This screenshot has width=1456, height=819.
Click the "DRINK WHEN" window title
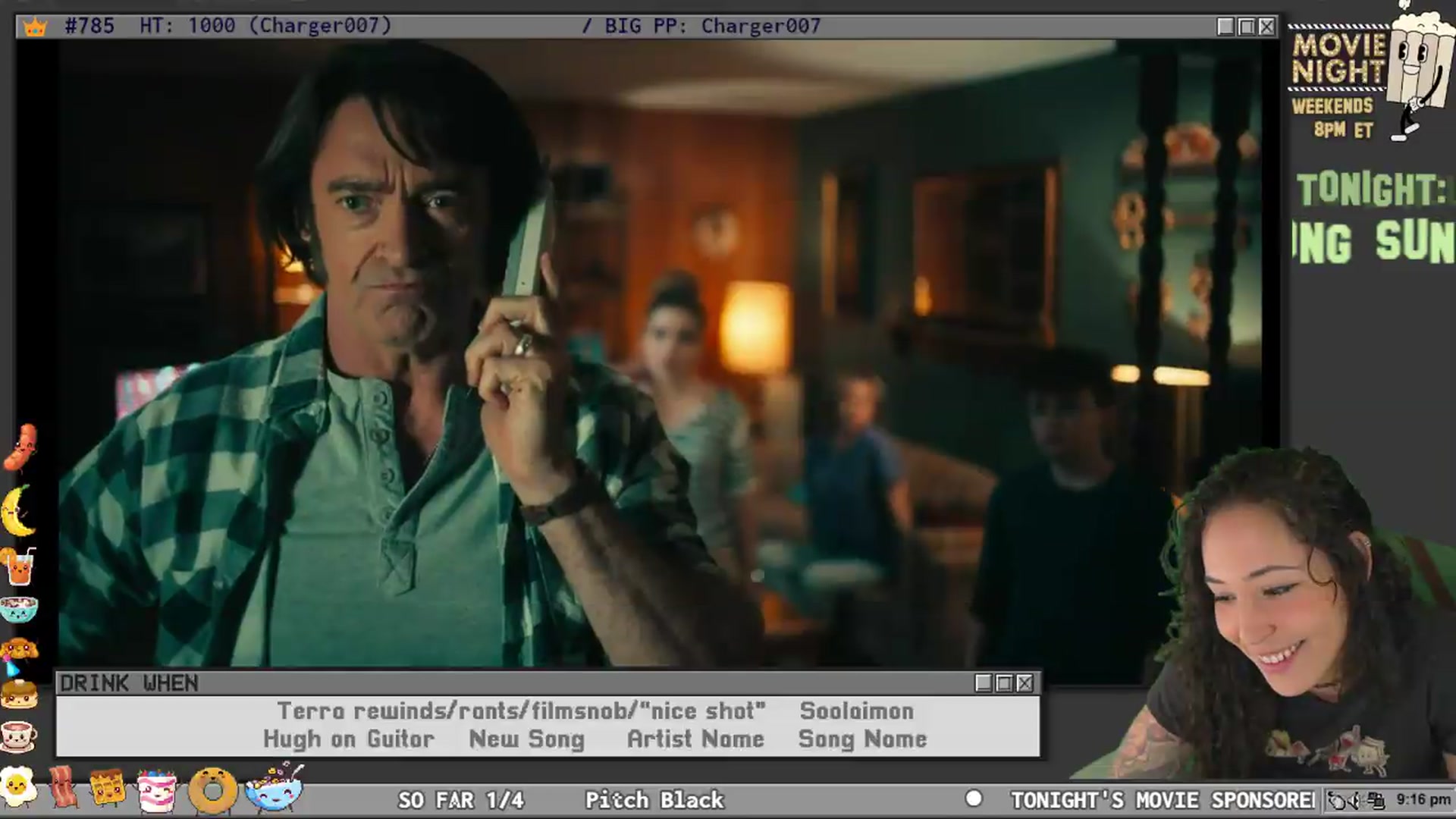click(129, 683)
